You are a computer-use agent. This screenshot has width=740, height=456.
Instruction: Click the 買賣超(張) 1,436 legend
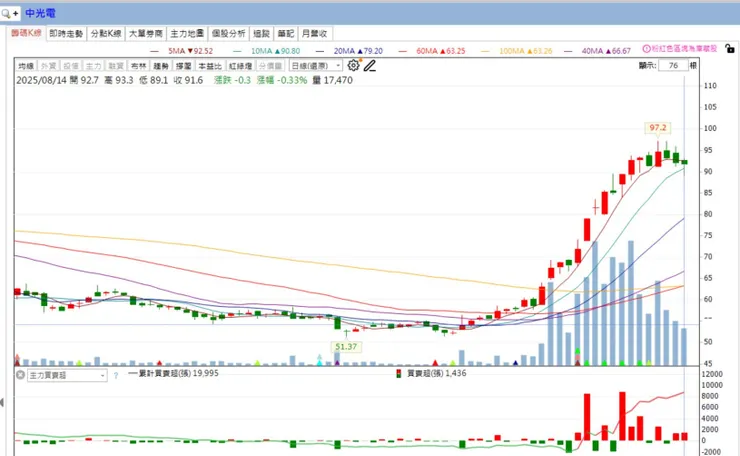pos(431,373)
